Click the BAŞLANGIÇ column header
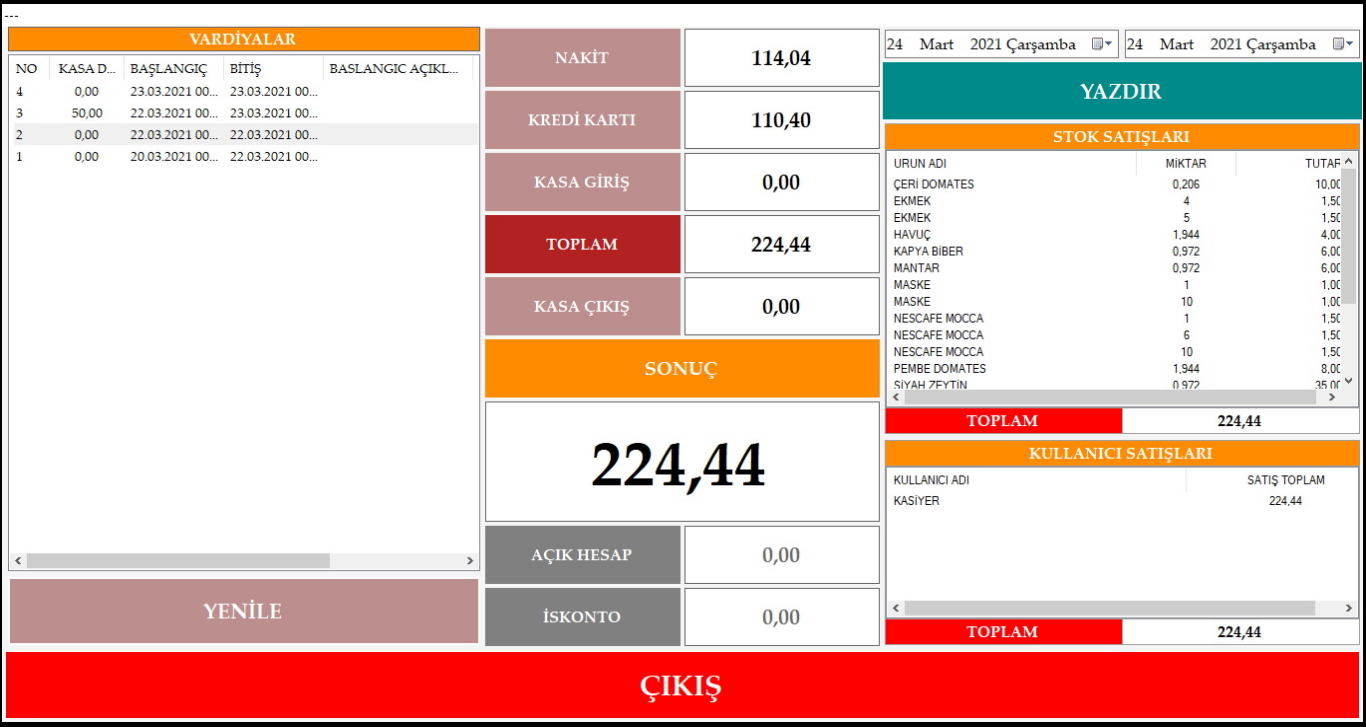The height and width of the screenshot is (727, 1366). (172, 69)
